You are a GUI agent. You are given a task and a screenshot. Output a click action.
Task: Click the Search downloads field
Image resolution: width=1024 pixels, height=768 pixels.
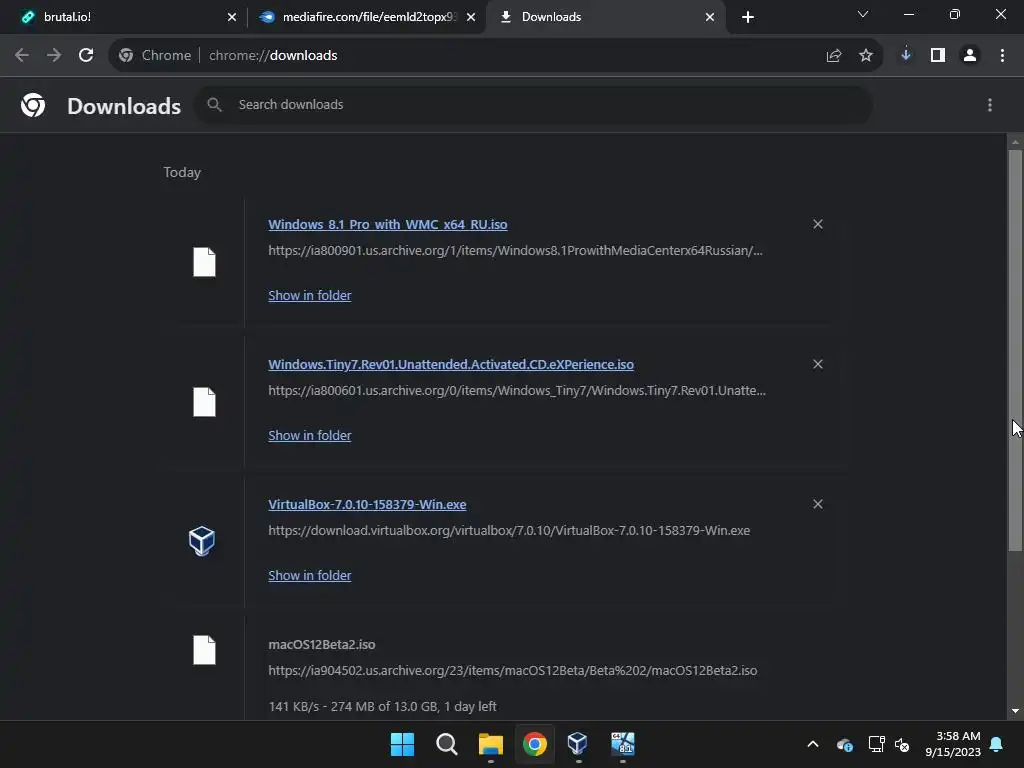[x=534, y=104]
